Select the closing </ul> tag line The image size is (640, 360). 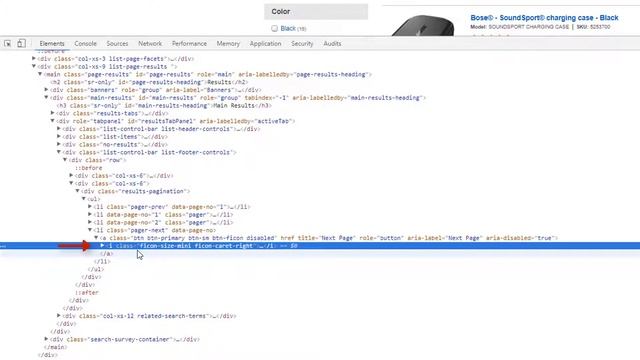click(x=96, y=269)
